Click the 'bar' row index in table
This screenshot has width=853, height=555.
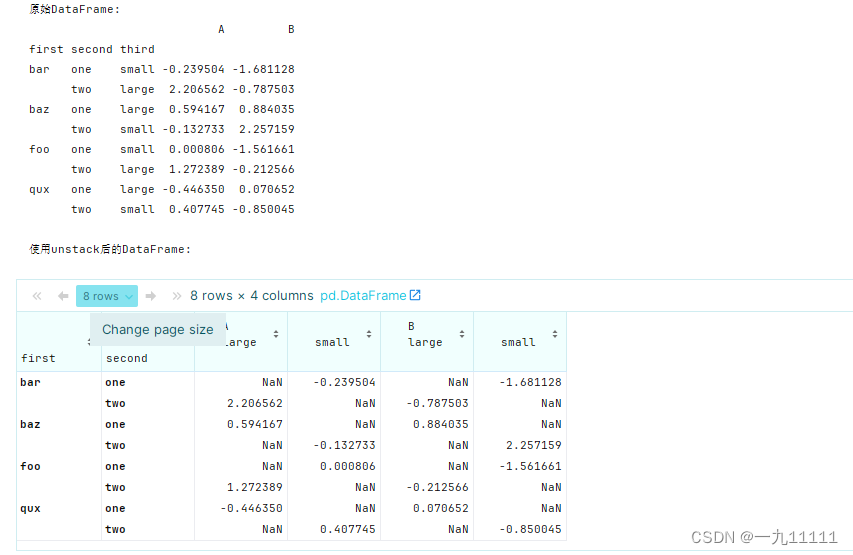coord(30,383)
